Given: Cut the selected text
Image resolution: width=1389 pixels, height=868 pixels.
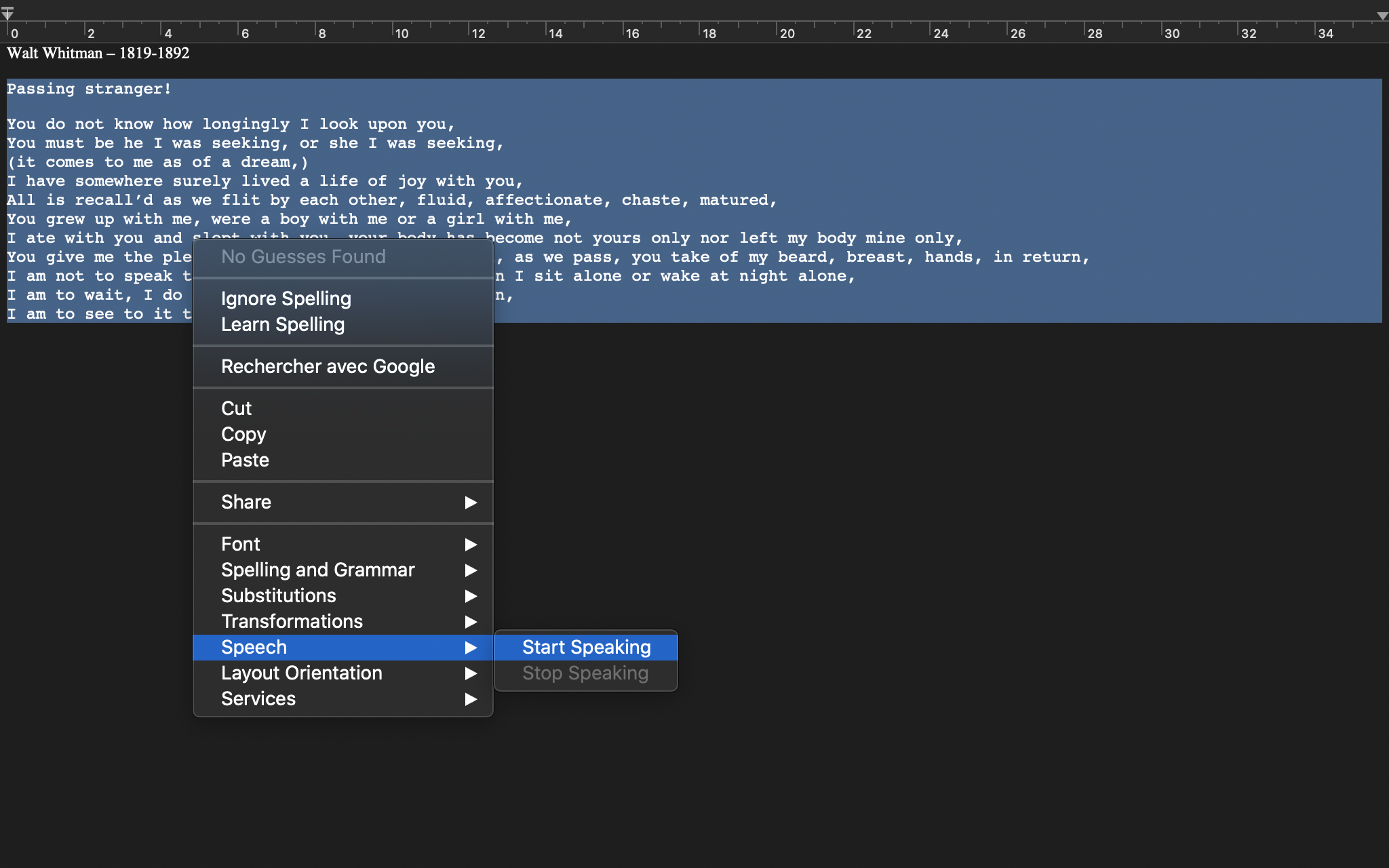Looking at the screenshot, I should pyautogui.click(x=343, y=408).
